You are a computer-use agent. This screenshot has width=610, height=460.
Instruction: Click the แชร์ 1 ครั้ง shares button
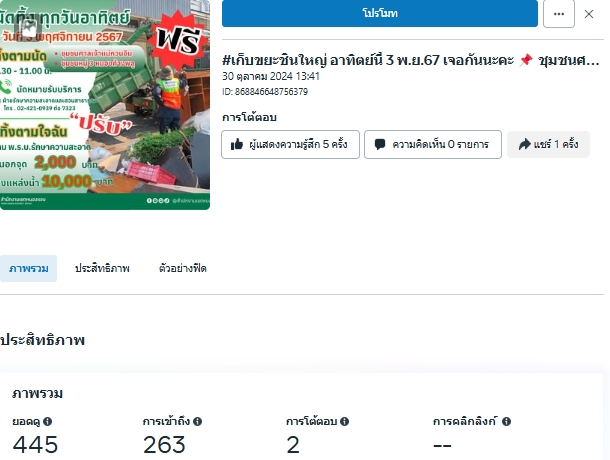548,144
